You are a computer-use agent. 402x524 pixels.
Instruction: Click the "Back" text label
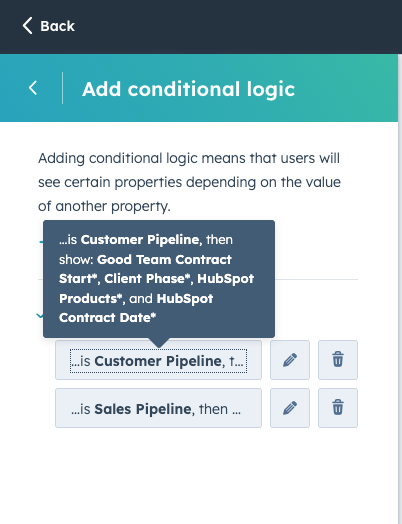(57, 26)
